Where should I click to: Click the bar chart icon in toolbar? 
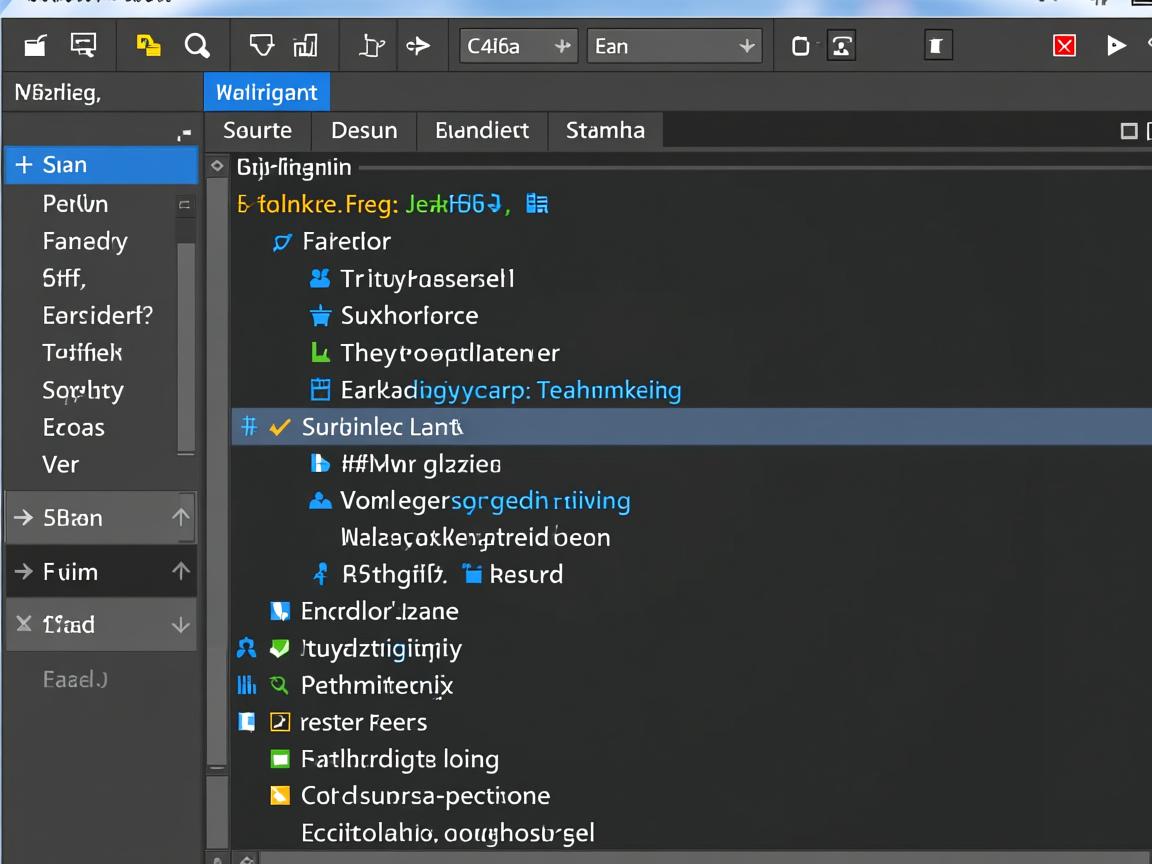point(305,46)
